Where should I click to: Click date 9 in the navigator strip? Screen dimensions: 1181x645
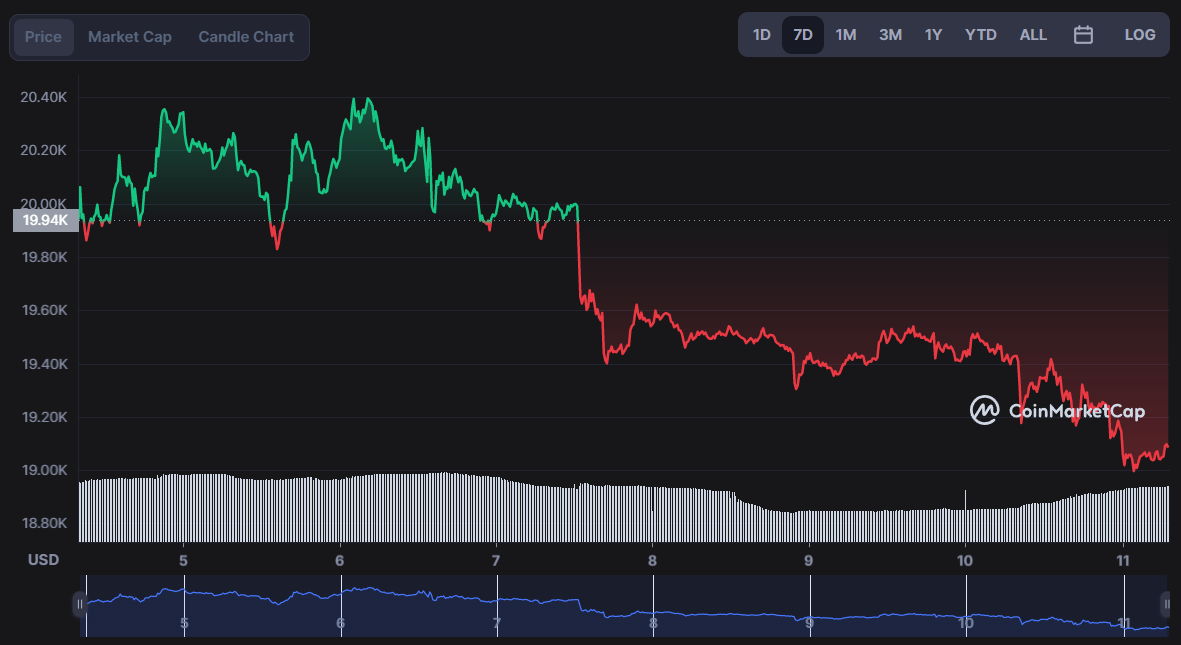coord(809,623)
